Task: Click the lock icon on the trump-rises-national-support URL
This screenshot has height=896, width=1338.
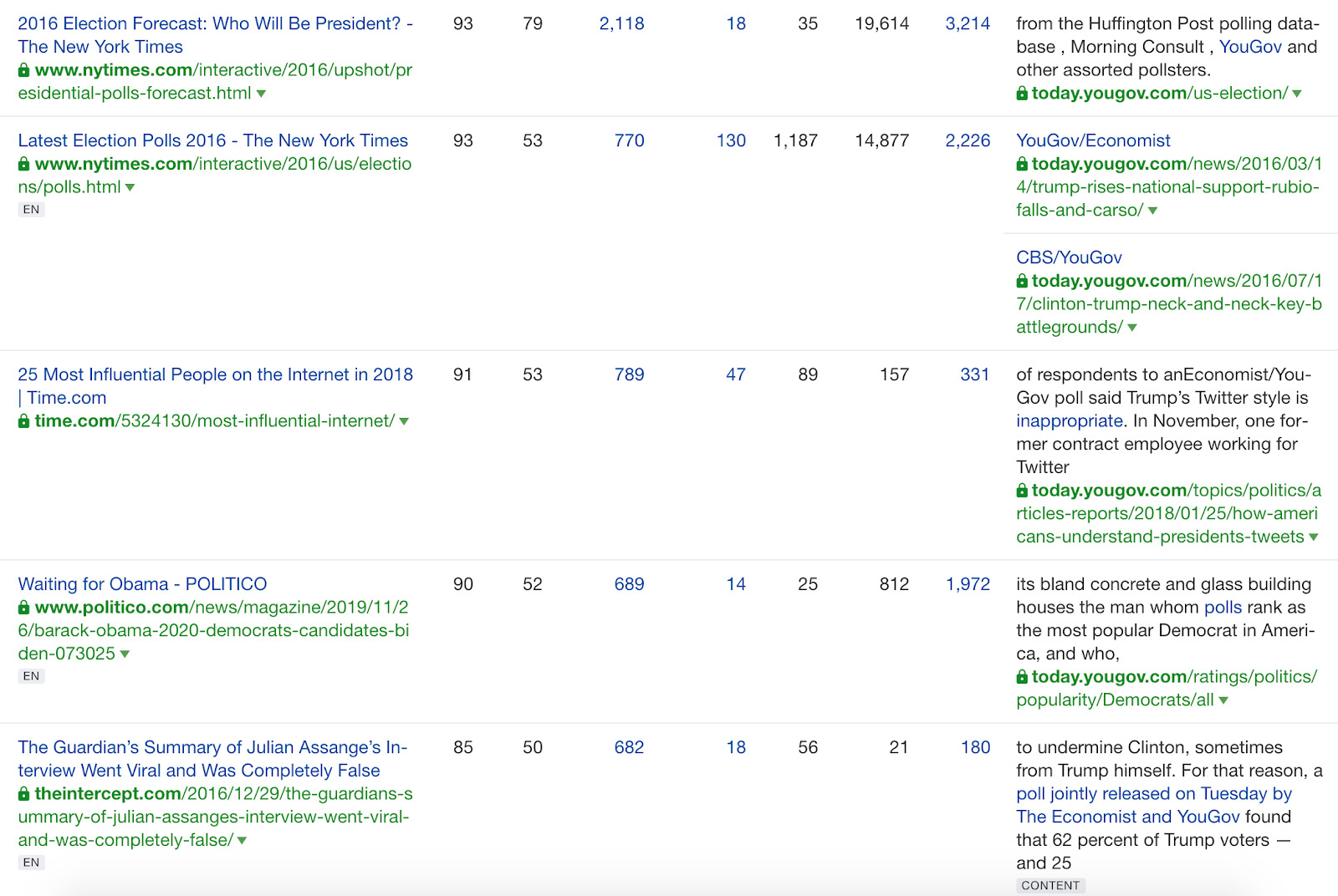Action: [x=1022, y=164]
